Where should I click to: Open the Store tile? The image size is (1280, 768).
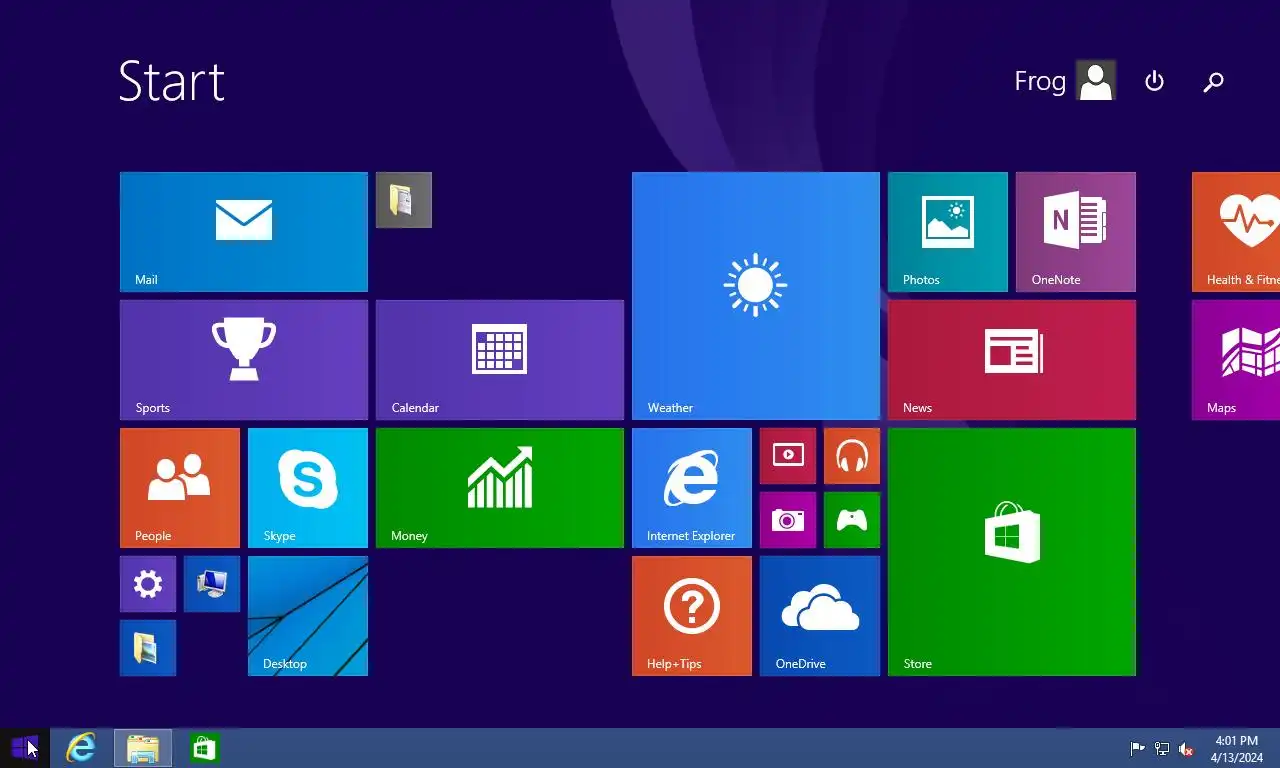(1012, 552)
